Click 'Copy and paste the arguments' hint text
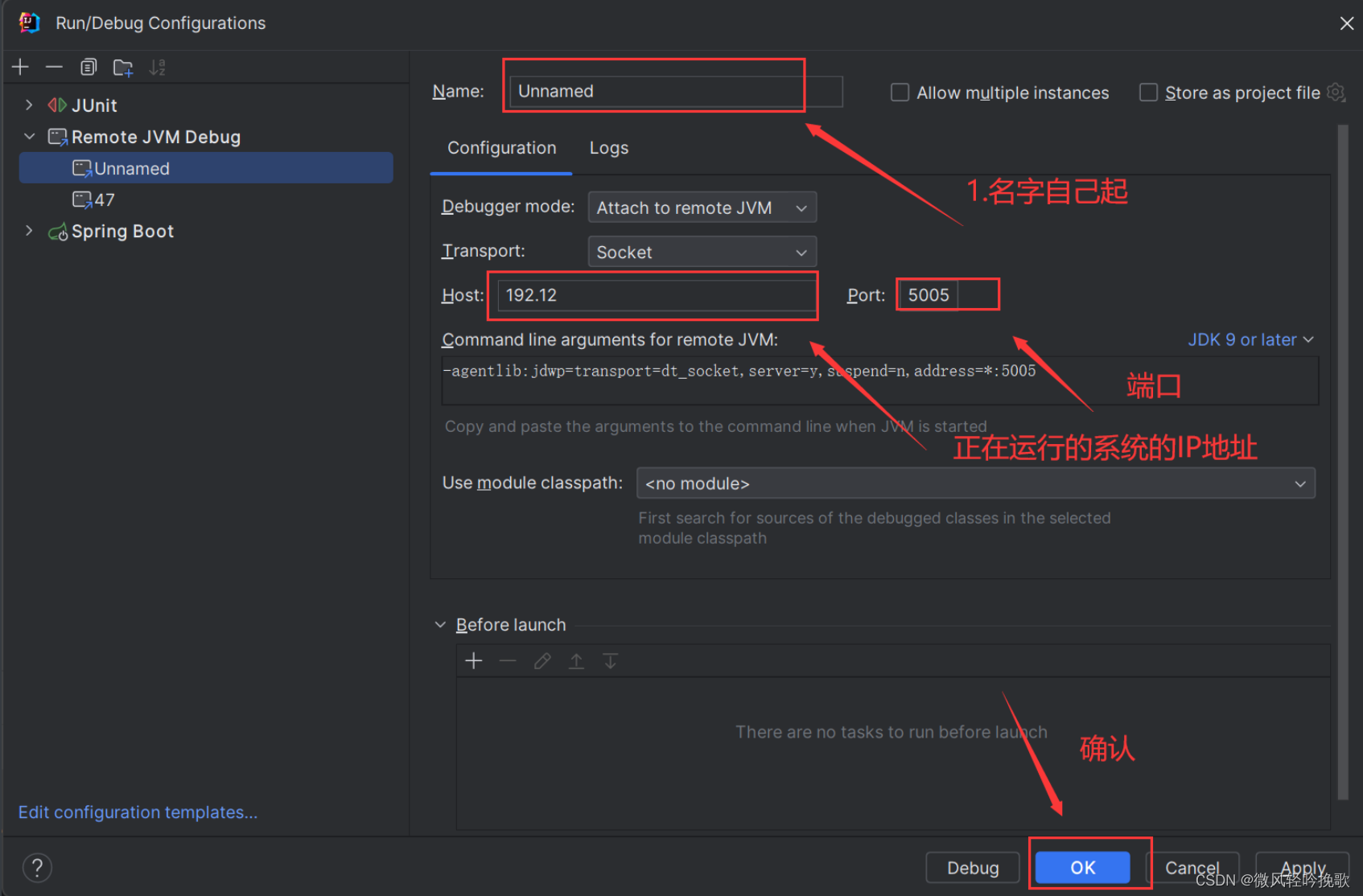Viewport: 1363px width, 896px height. coord(715,426)
